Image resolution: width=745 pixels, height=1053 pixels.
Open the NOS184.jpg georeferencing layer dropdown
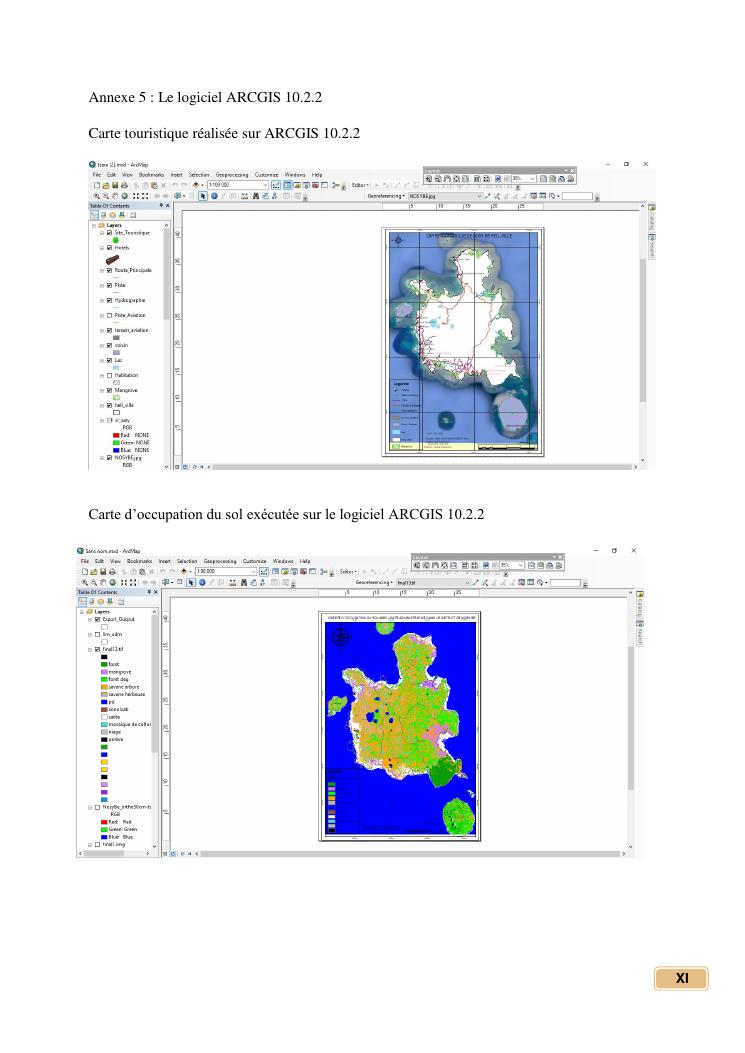[479, 196]
